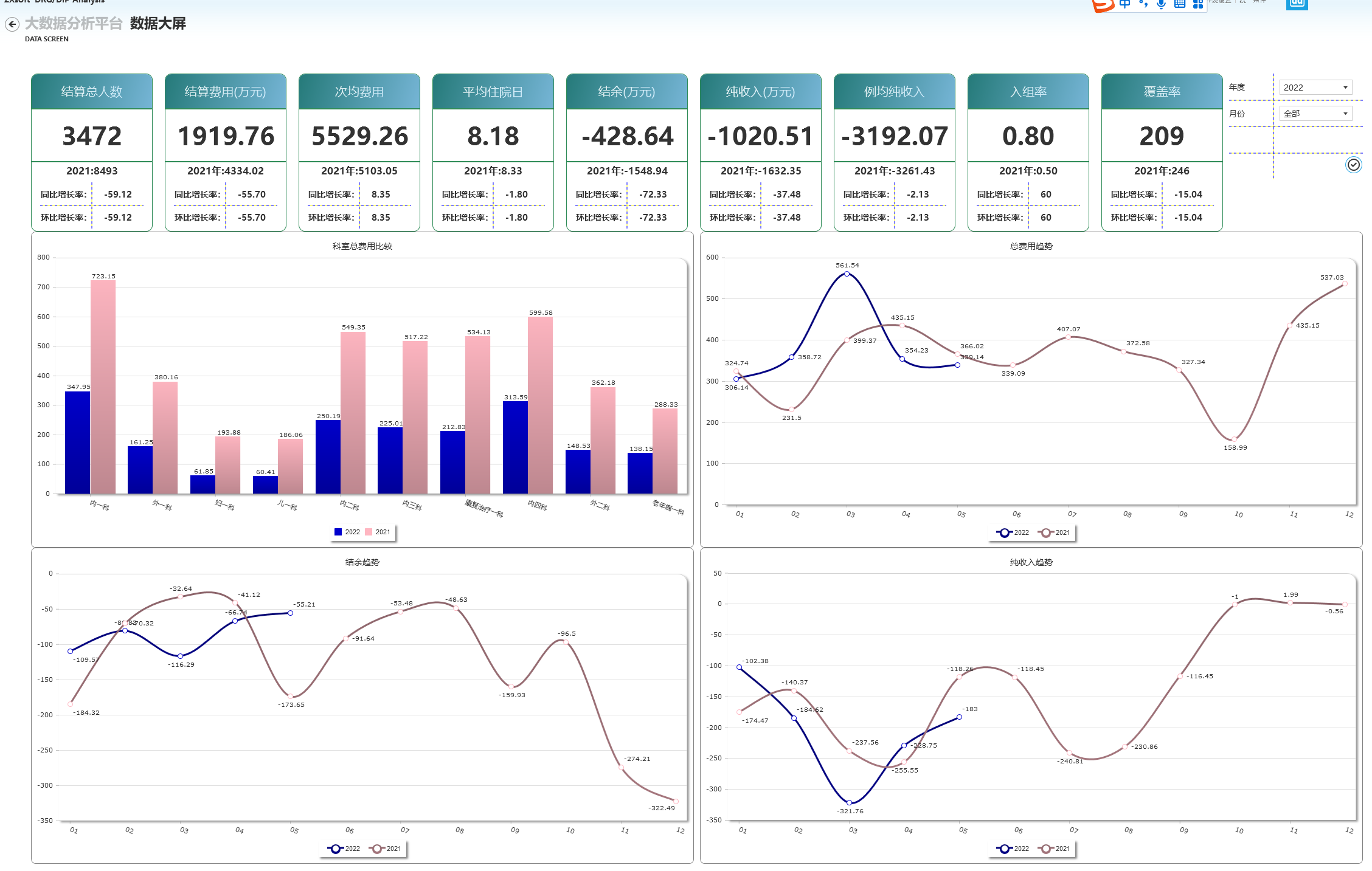1372x871 pixels.
Task: Click the 外一科 2021 bar labeled 380.16
Action: point(165,438)
